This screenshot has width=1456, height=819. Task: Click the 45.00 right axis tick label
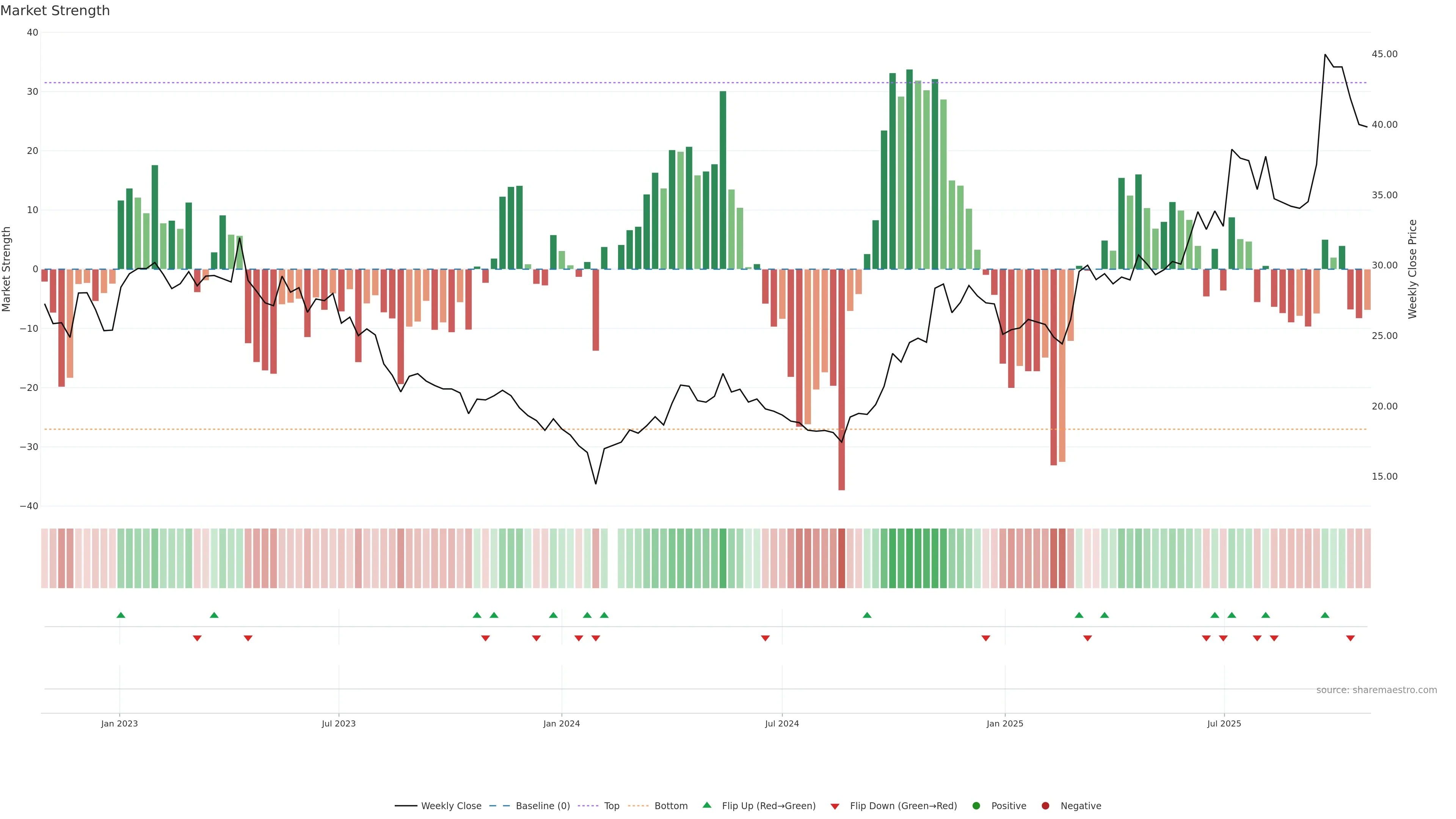[x=1384, y=54]
